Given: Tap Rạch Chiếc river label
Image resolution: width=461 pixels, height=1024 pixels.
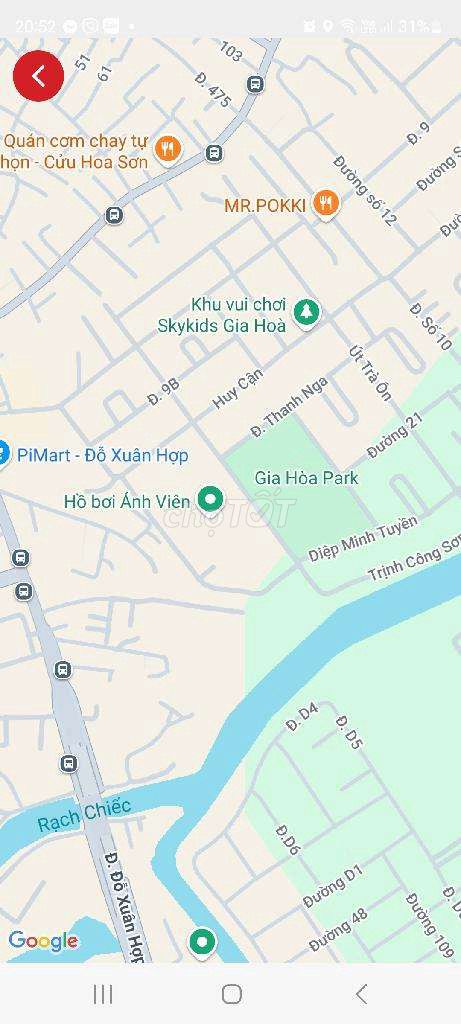Looking at the screenshot, I should tap(84, 816).
